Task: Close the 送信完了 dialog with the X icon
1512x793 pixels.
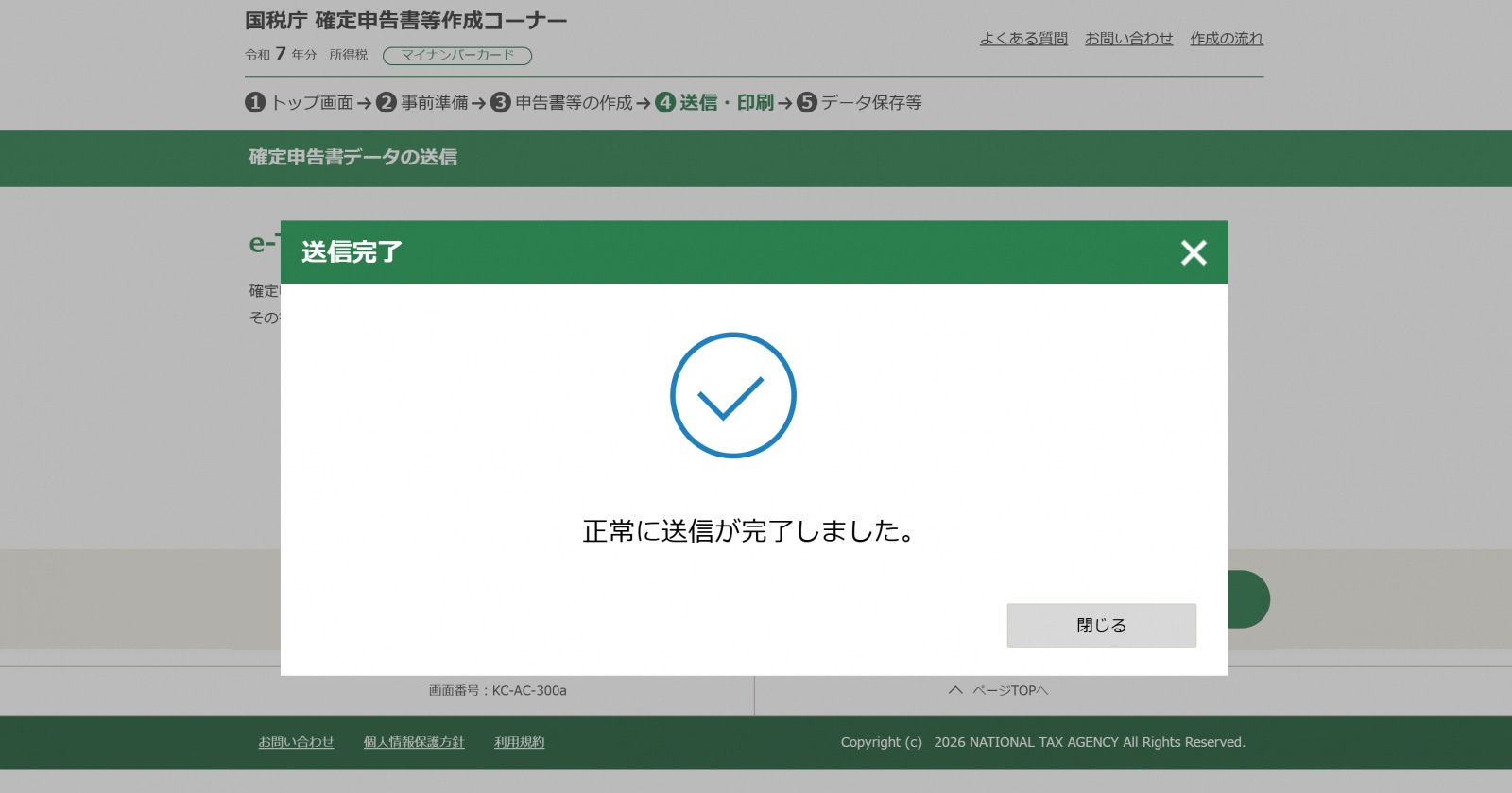Action: pyautogui.click(x=1194, y=252)
